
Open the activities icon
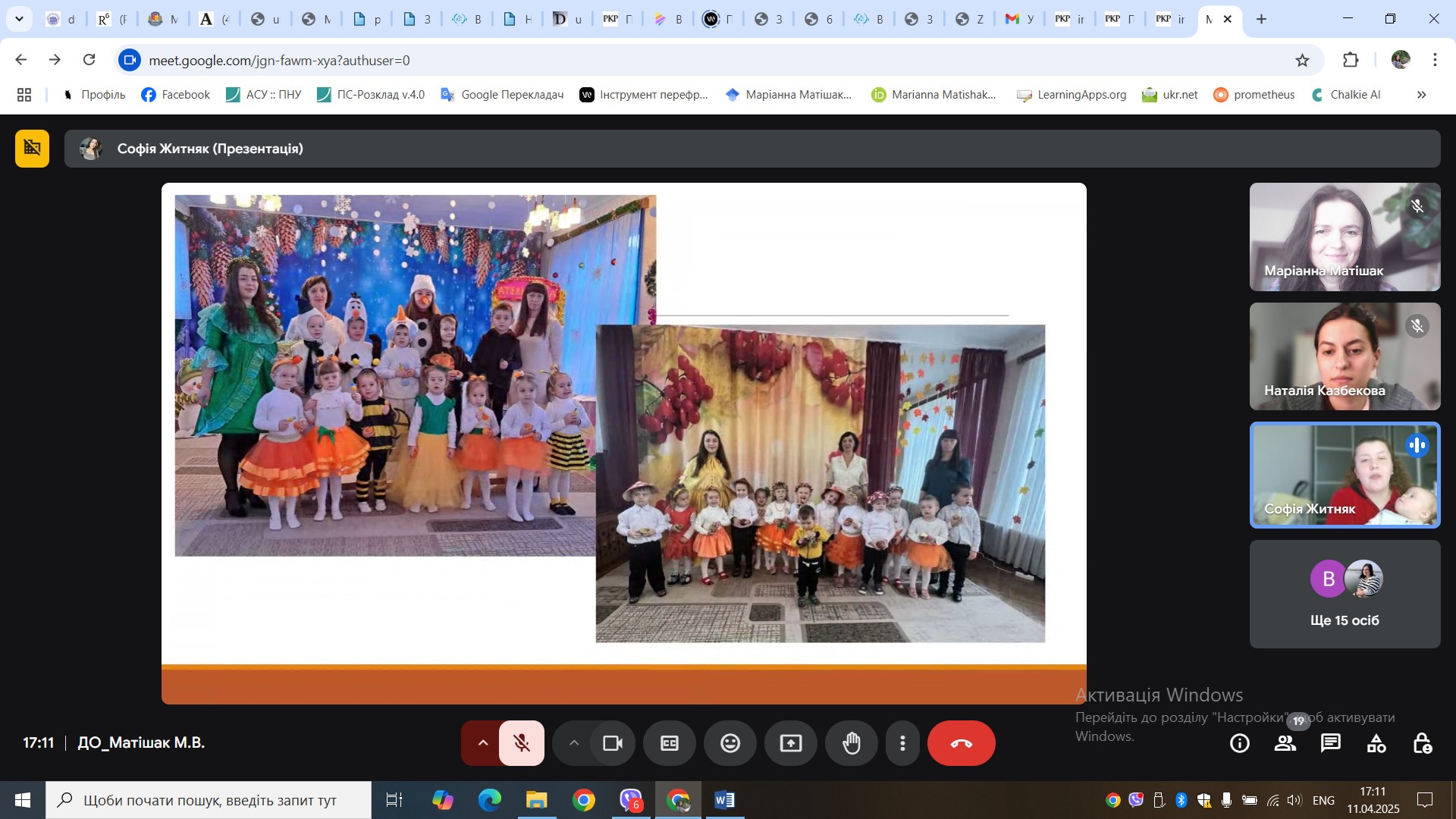click(1376, 743)
